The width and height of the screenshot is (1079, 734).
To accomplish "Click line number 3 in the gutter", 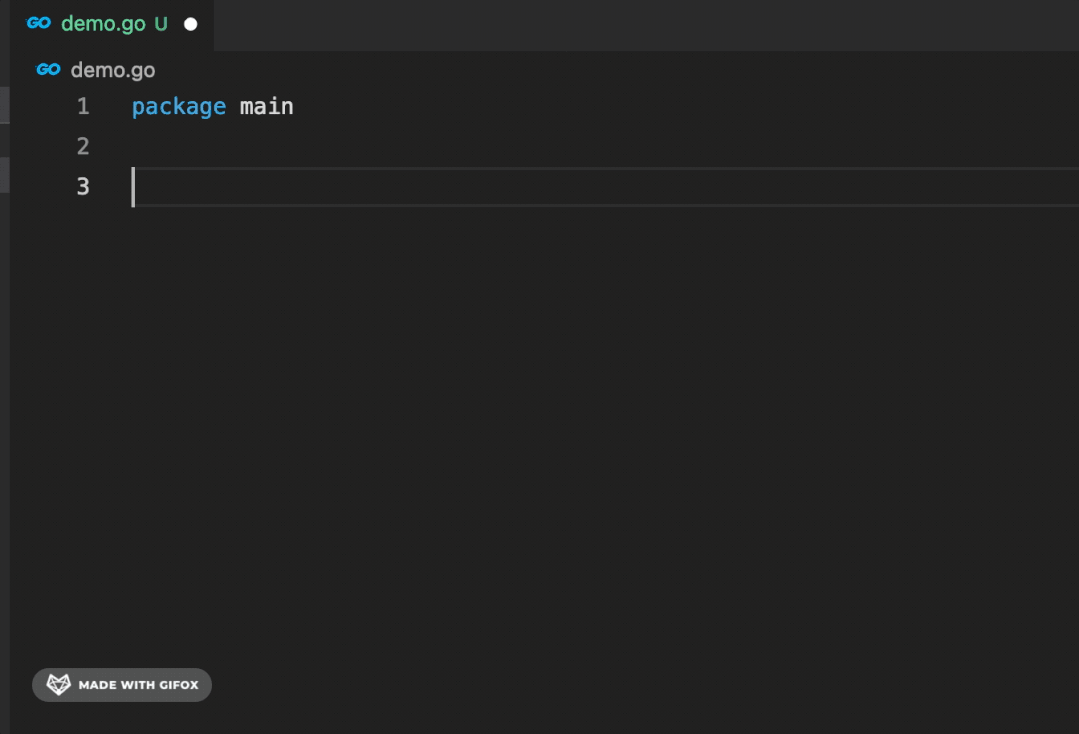I will click(x=83, y=186).
